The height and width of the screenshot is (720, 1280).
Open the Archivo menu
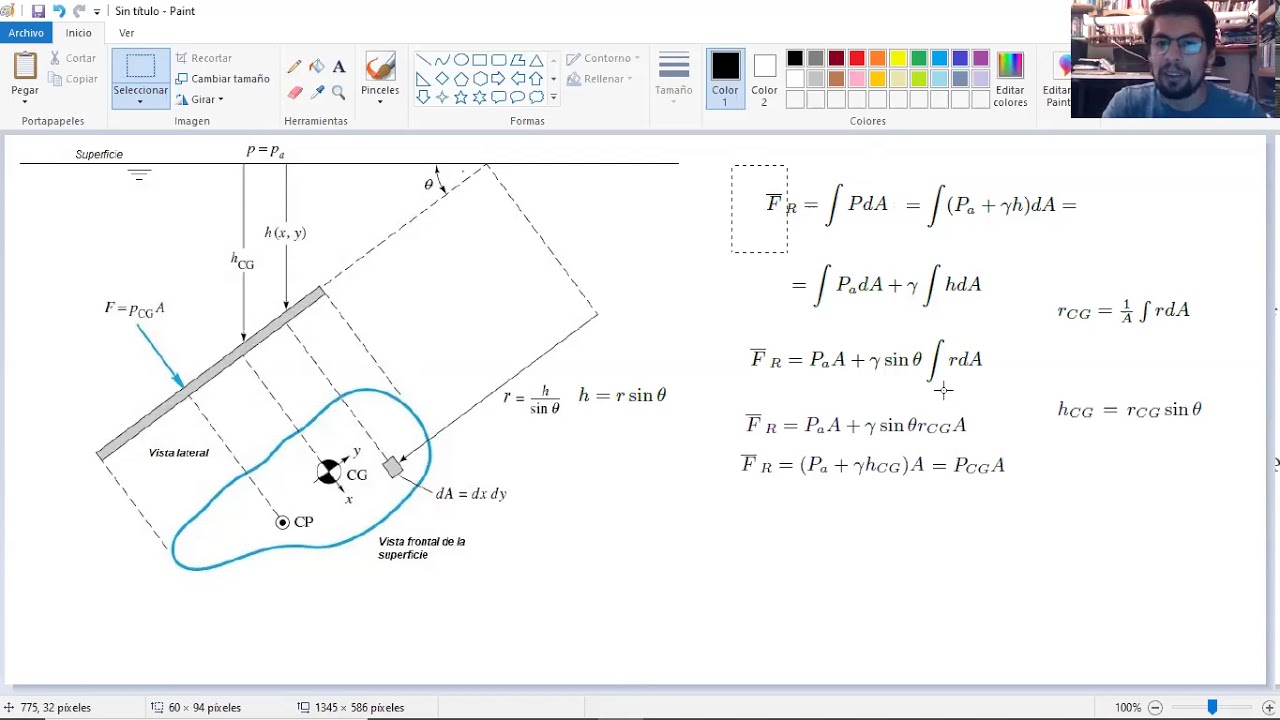(x=26, y=33)
